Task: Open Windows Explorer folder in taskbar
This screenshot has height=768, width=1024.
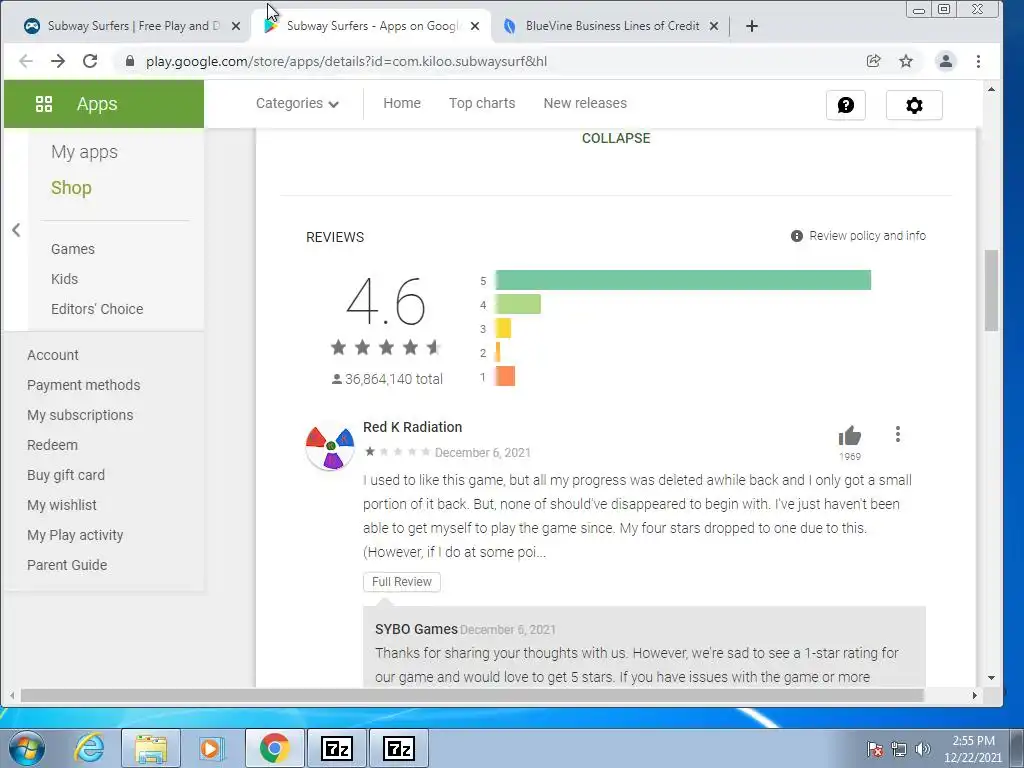Action: pyautogui.click(x=151, y=748)
